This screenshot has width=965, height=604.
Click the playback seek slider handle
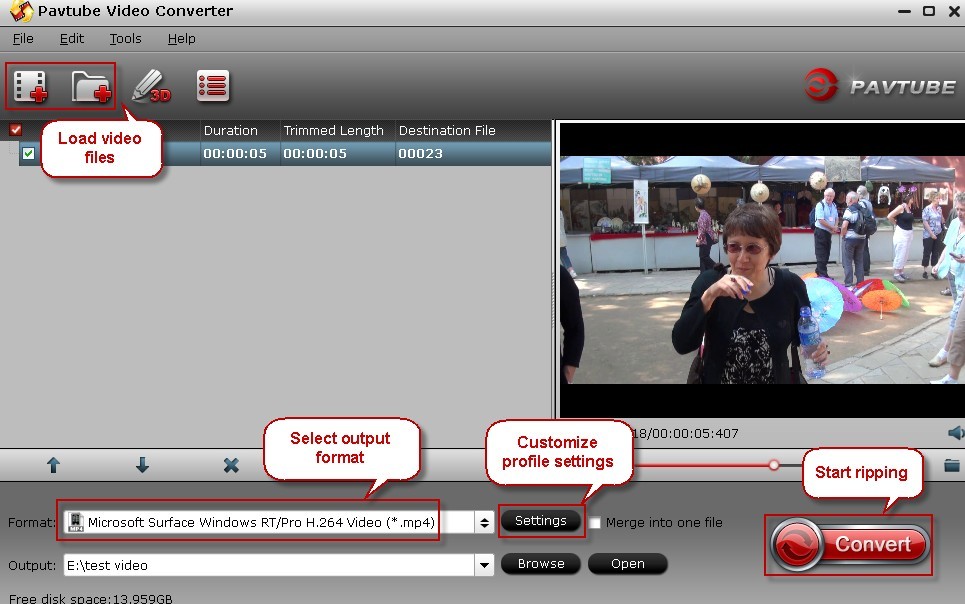(x=774, y=465)
